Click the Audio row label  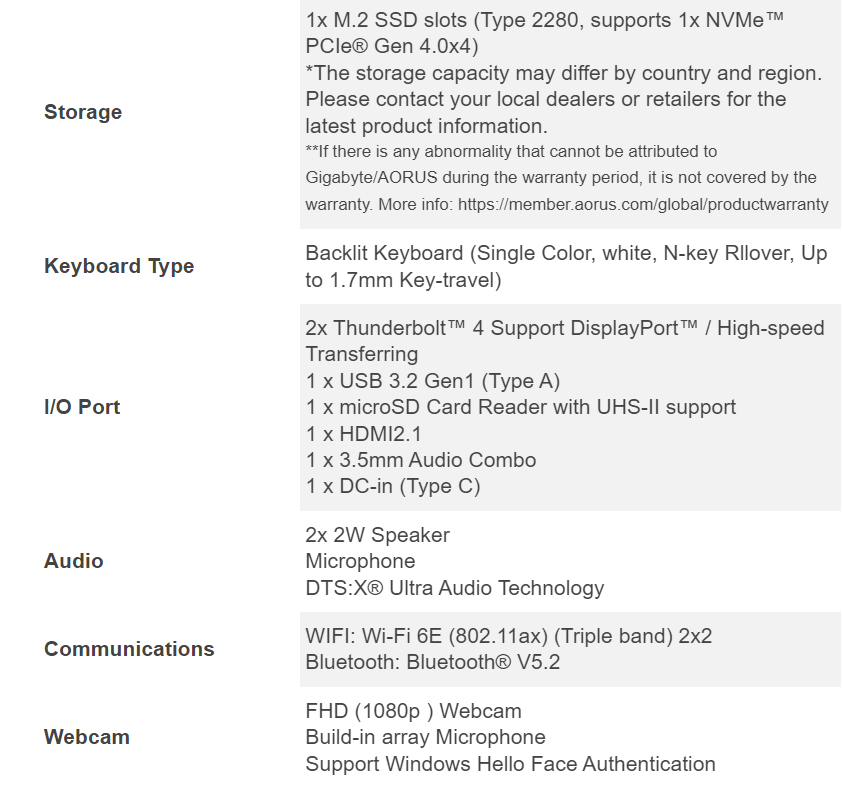[74, 561]
